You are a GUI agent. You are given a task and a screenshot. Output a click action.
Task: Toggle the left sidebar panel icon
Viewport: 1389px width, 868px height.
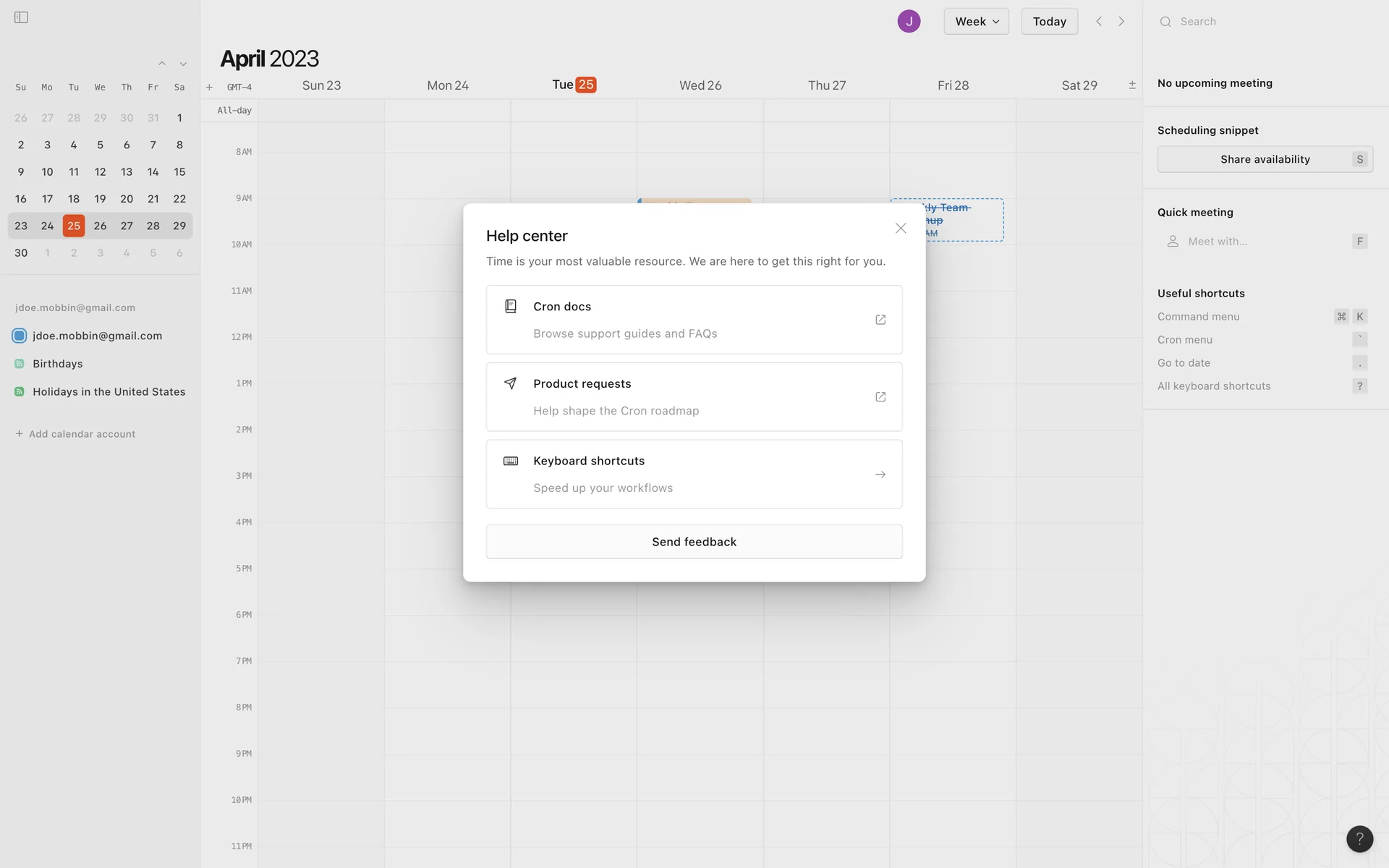click(x=21, y=17)
